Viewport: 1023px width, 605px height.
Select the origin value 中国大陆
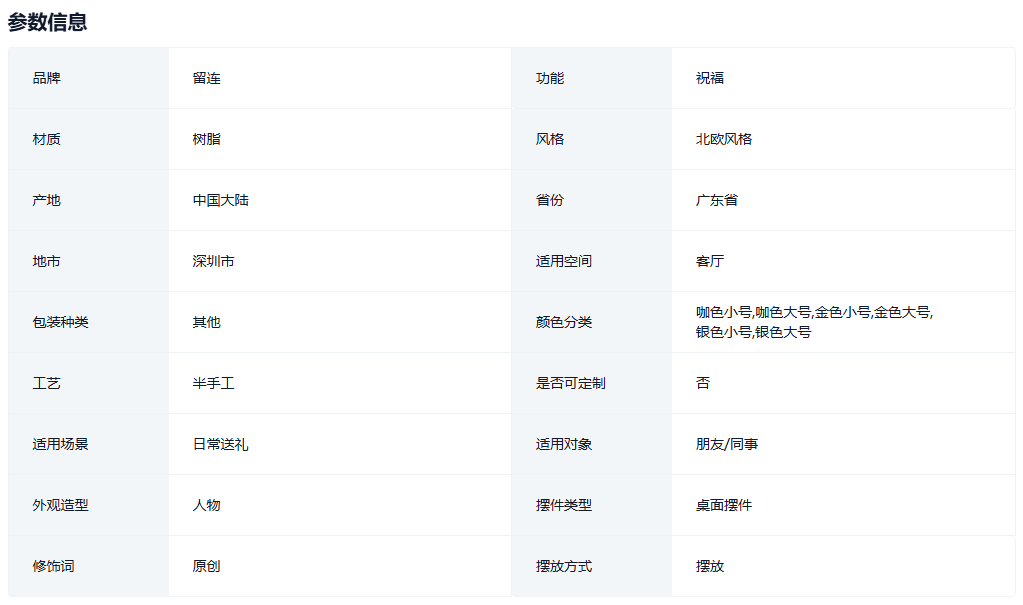pos(221,200)
